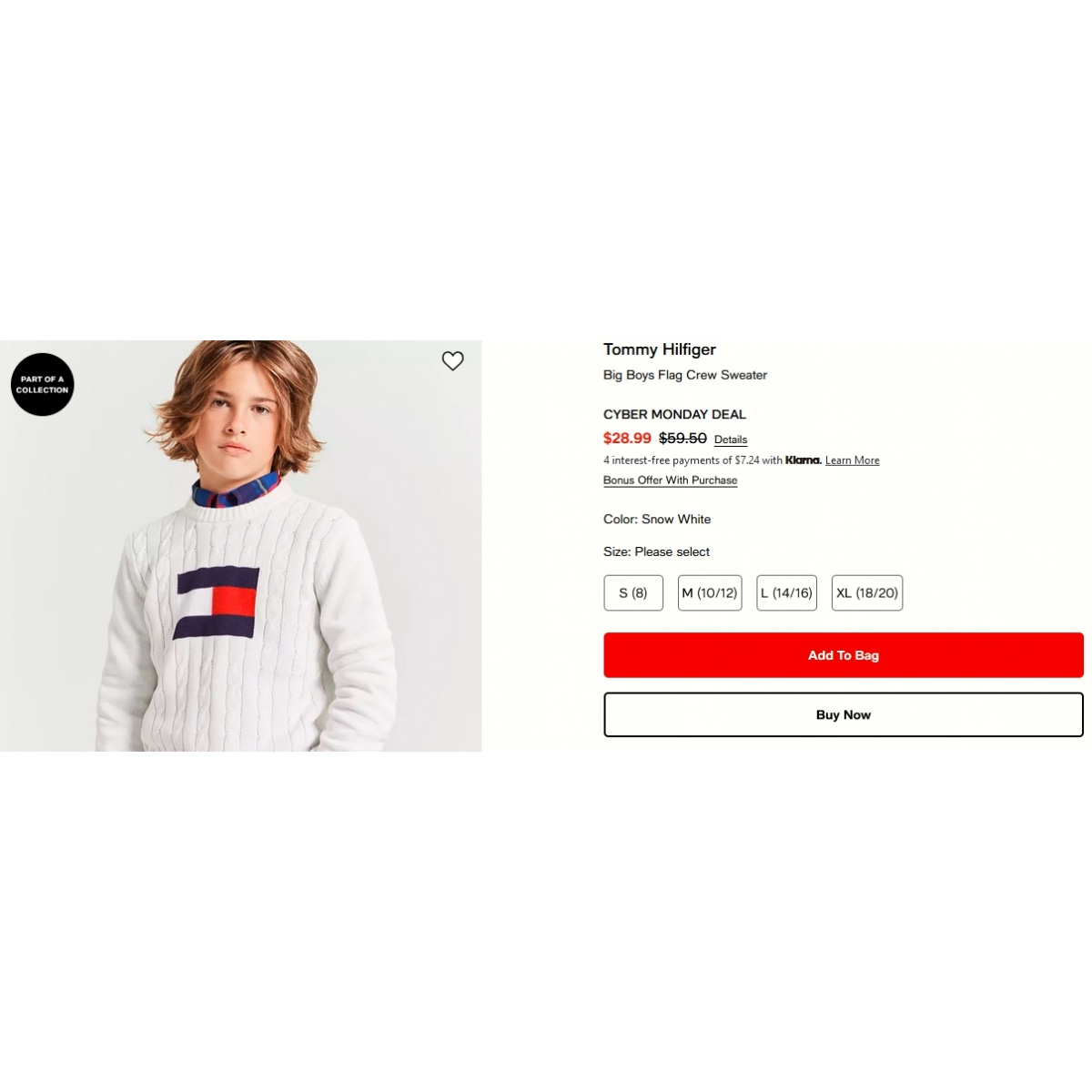Open the price Details link

(731, 440)
